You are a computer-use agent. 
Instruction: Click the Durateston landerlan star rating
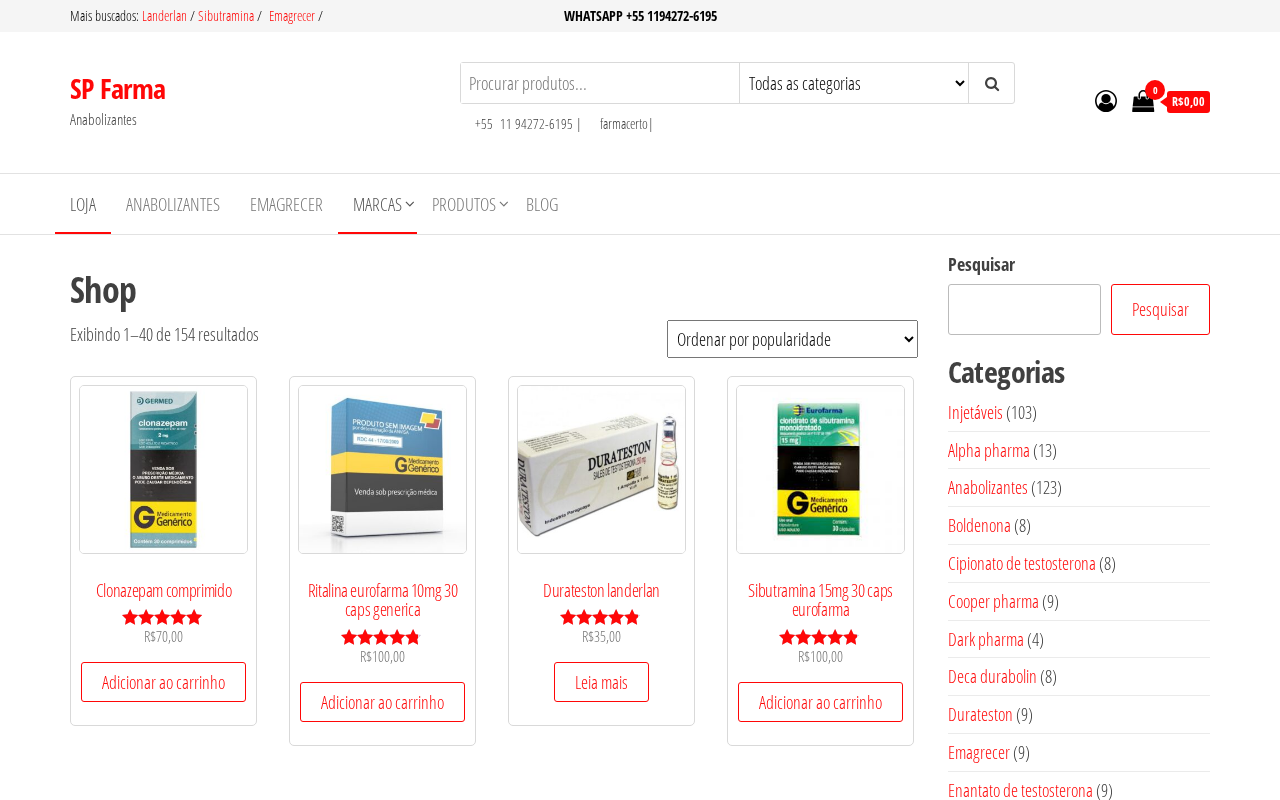point(601,618)
